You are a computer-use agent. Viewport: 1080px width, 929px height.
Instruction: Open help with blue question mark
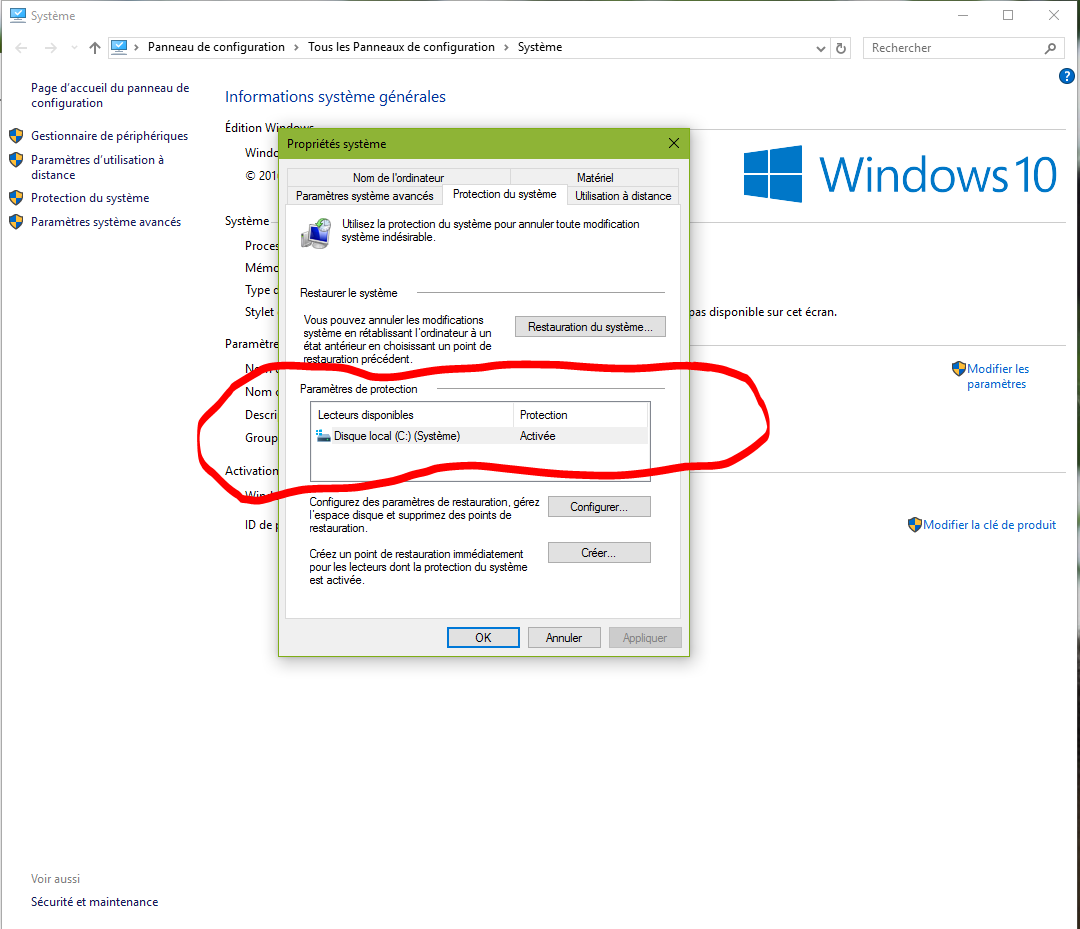coord(1066,76)
